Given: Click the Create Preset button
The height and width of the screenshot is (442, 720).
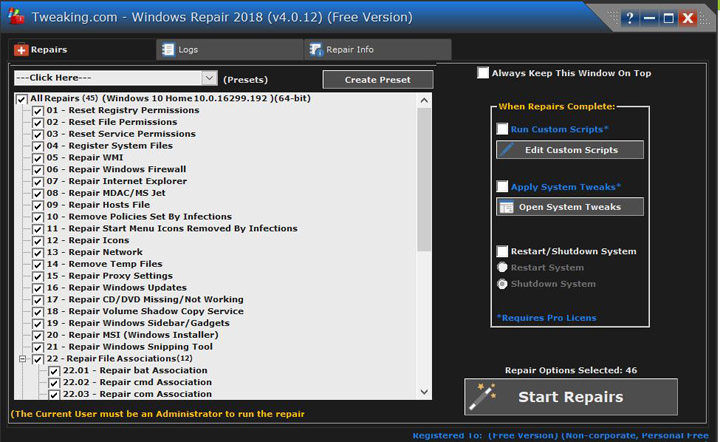Looking at the screenshot, I should pos(377,79).
